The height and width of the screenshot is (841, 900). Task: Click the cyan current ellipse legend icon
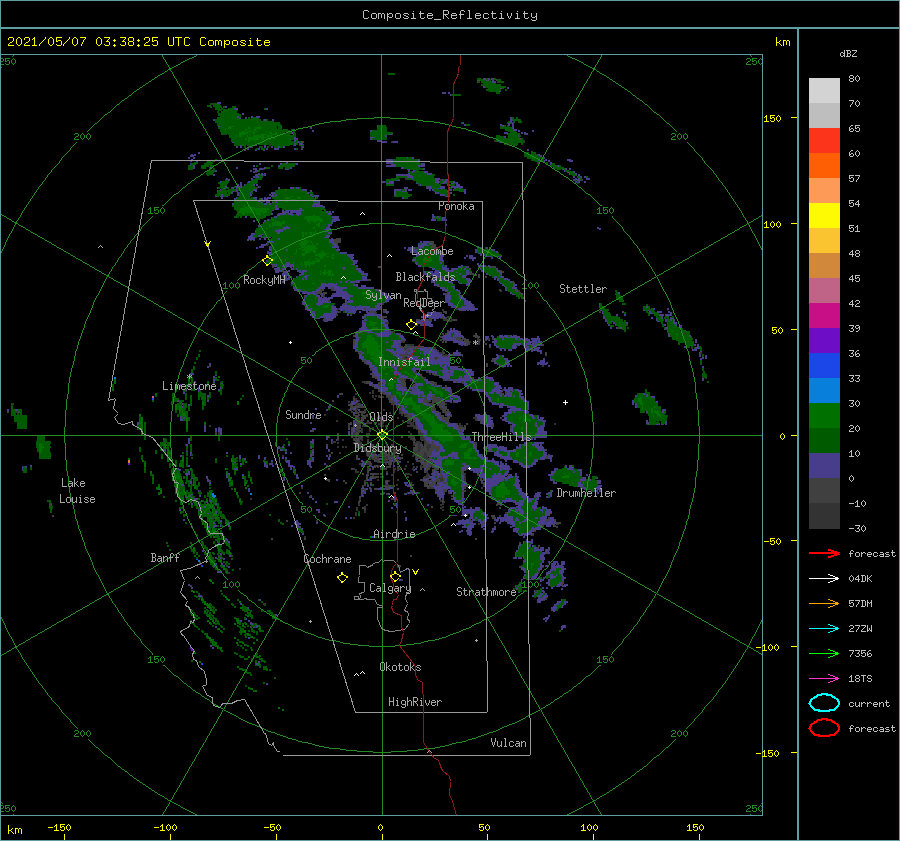824,703
